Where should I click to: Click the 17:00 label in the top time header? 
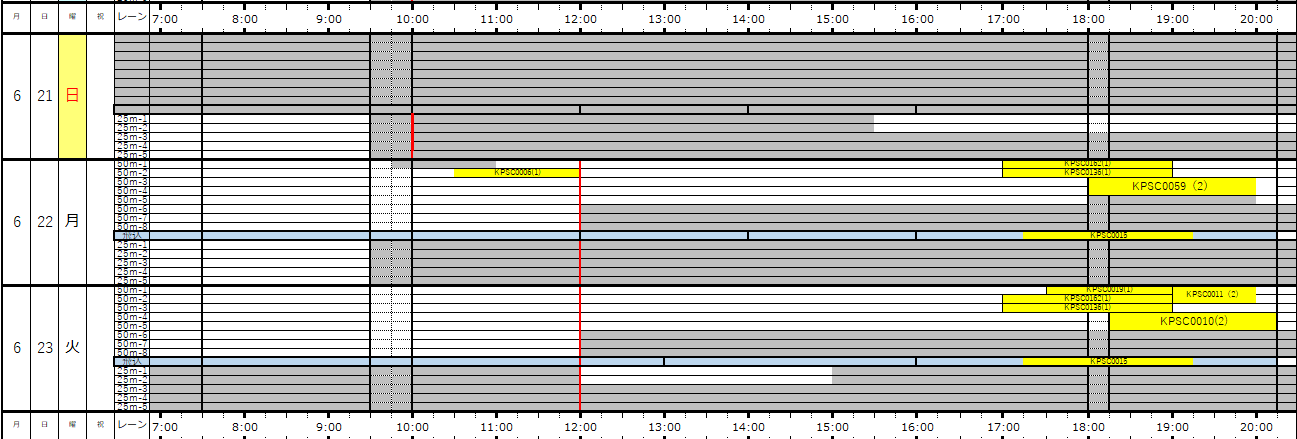coord(1003,18)
